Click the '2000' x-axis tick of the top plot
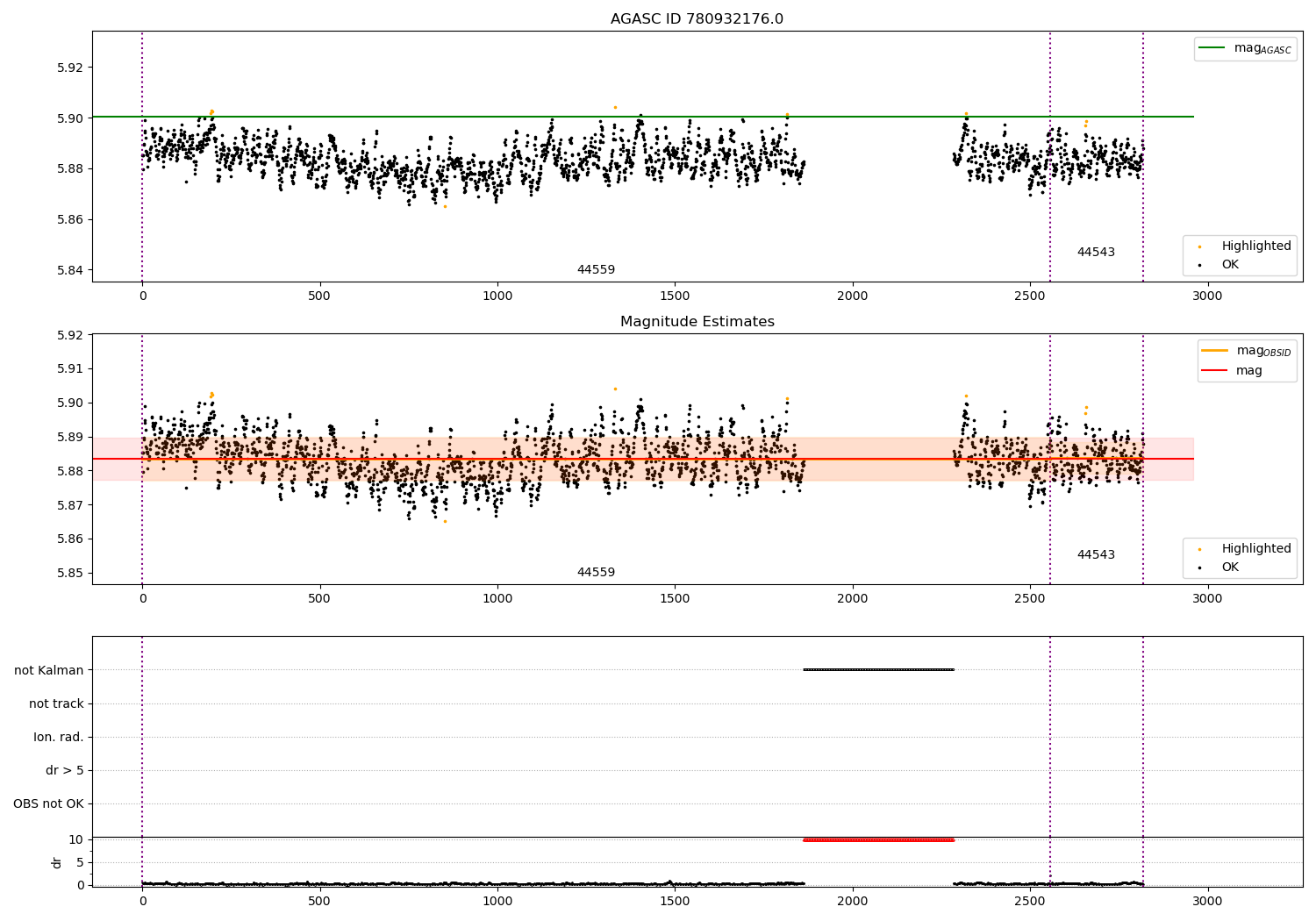 [852, 296]
